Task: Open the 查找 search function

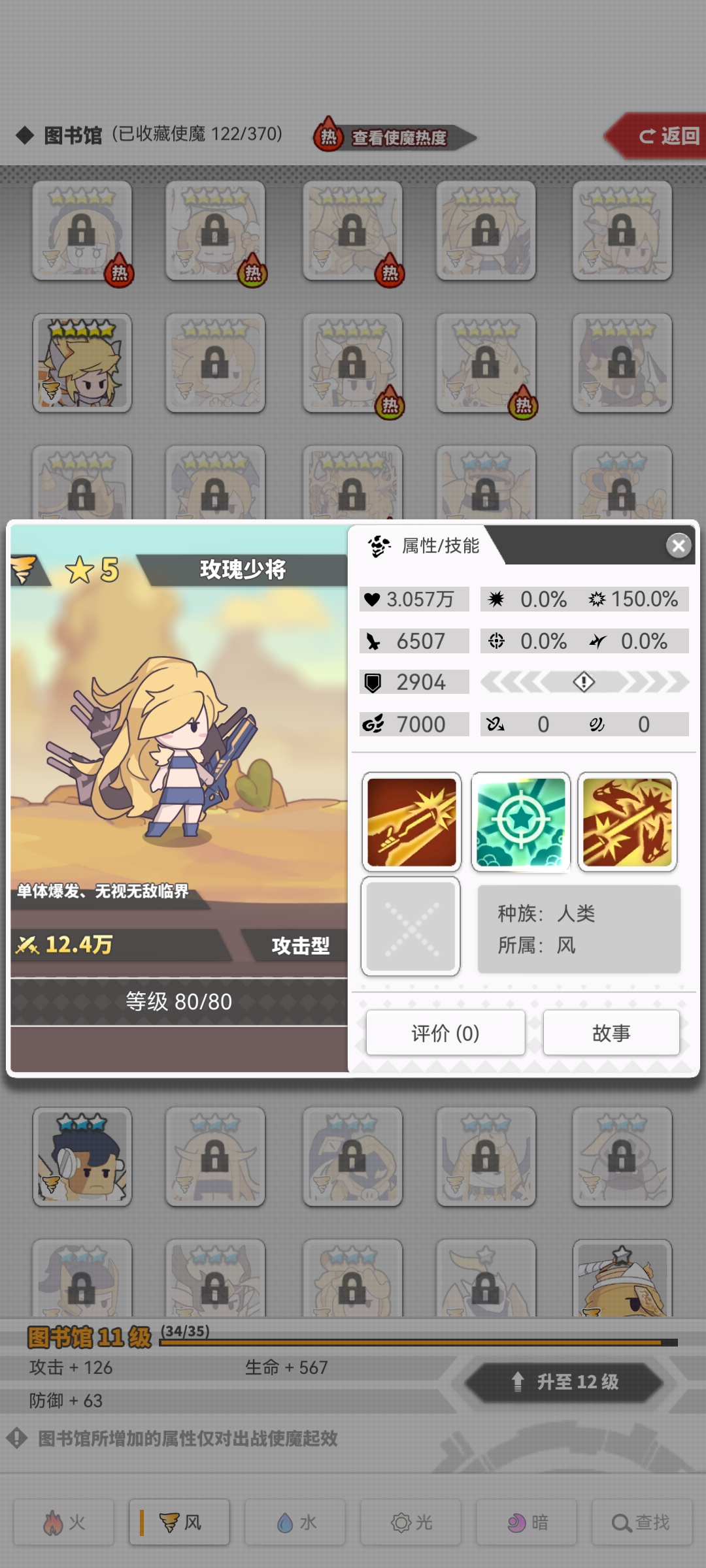Action: click(642, 1522)
